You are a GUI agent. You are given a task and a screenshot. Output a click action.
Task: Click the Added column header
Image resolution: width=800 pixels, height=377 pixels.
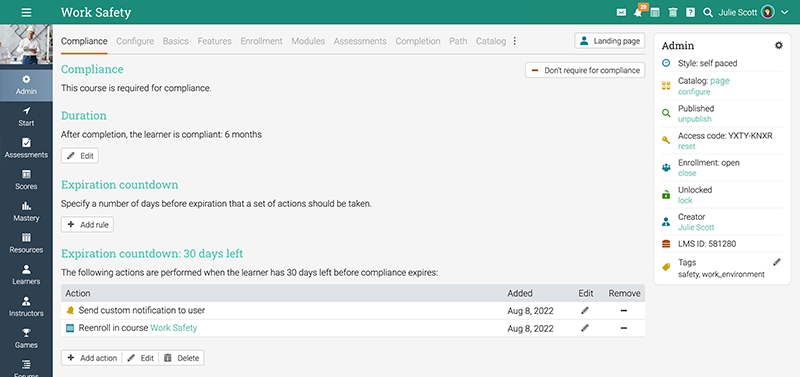(x=520, y=293)
